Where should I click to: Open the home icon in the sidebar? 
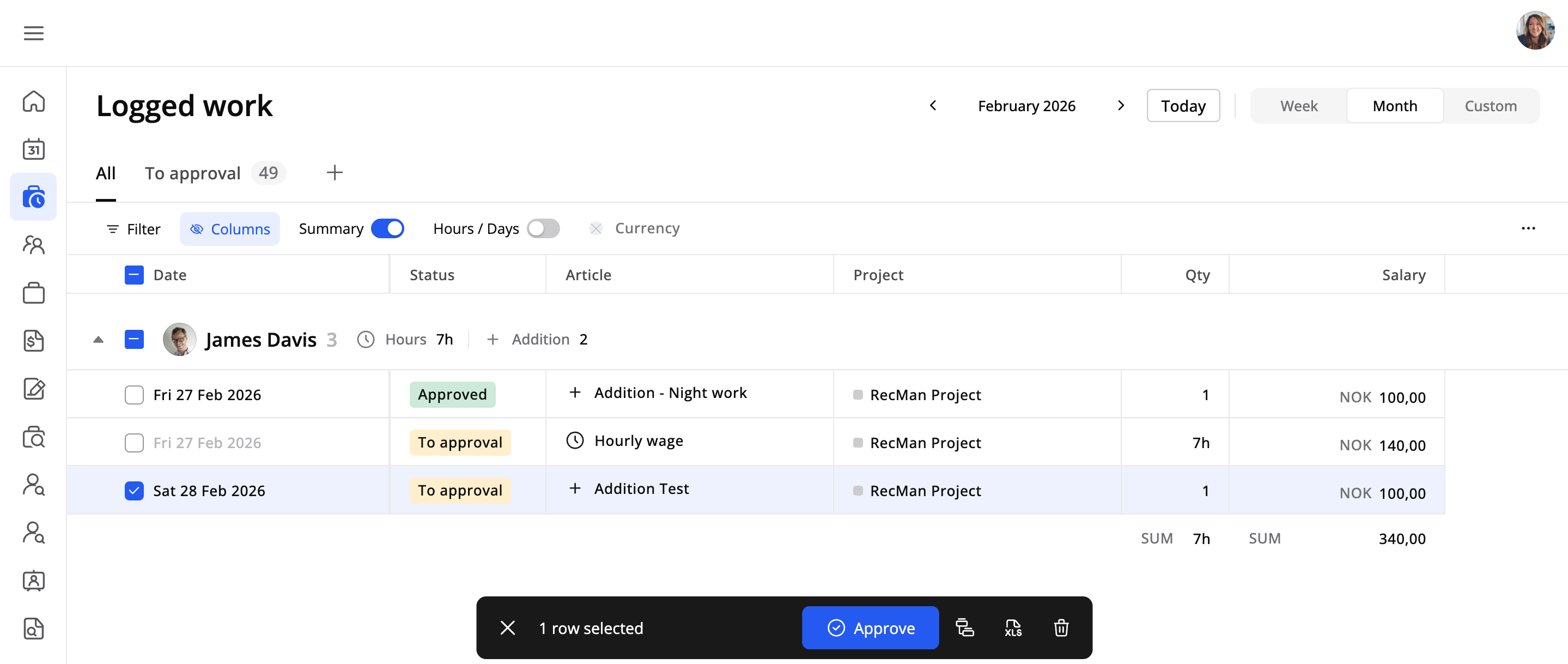pyautogui.click(x=33, y=101)
